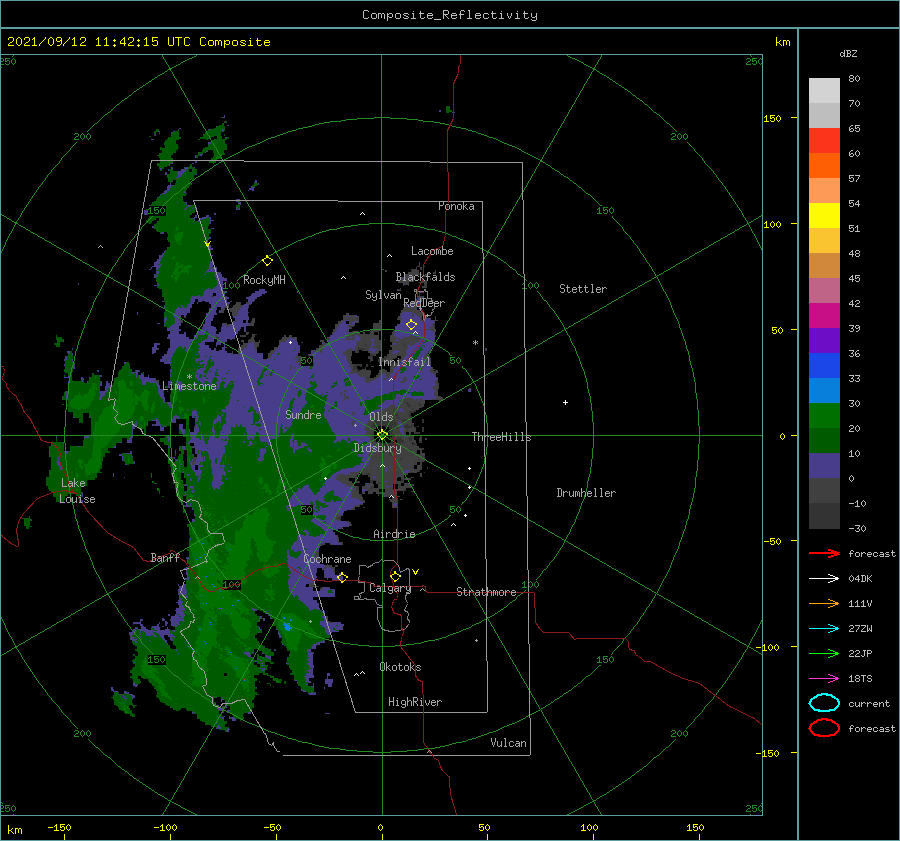
Task: Click the red forecast ellipse legend icon
Action: point(824,728)
